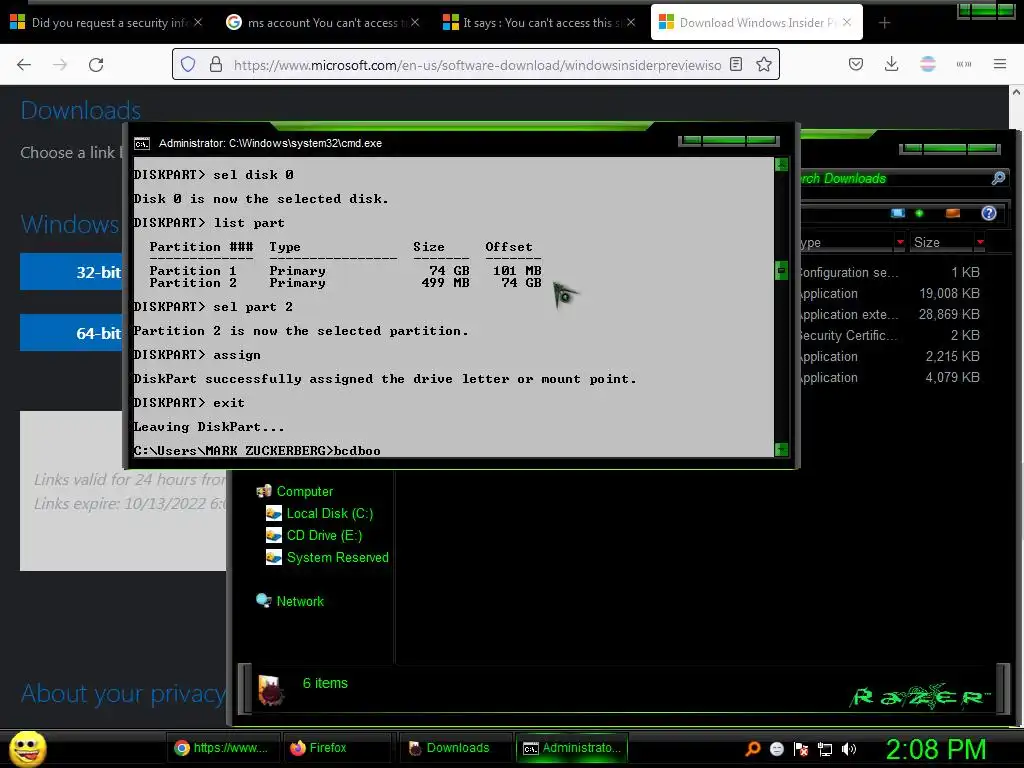Open explorer help question mark icon
The width and height of the screenshot is (1024, 768).
(989, 213)
